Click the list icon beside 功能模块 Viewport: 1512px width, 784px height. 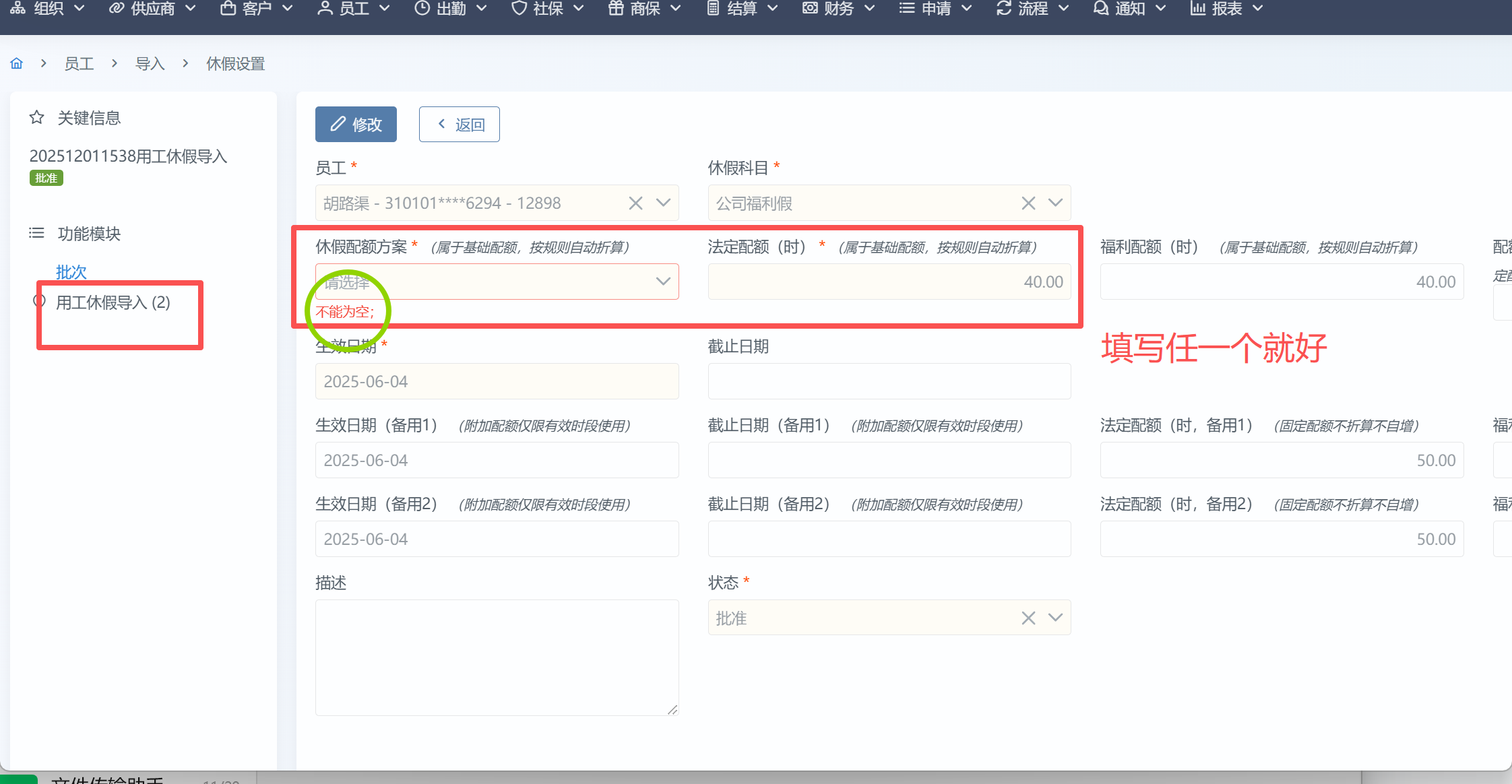[x=36, y=233]
